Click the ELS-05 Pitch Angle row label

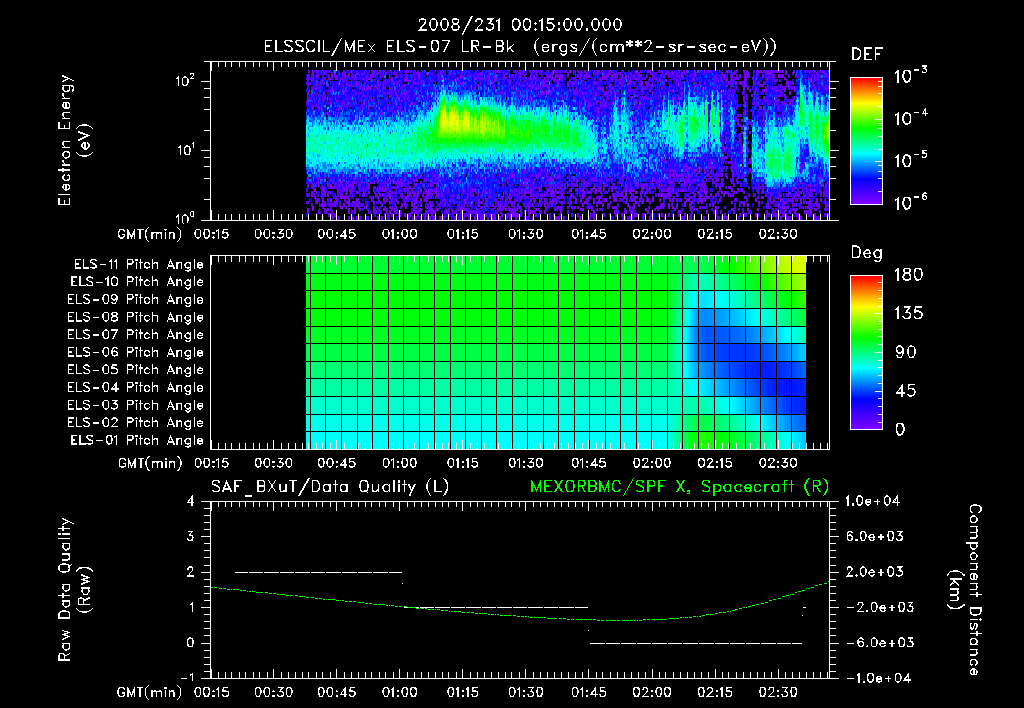(x=136, y=370)
